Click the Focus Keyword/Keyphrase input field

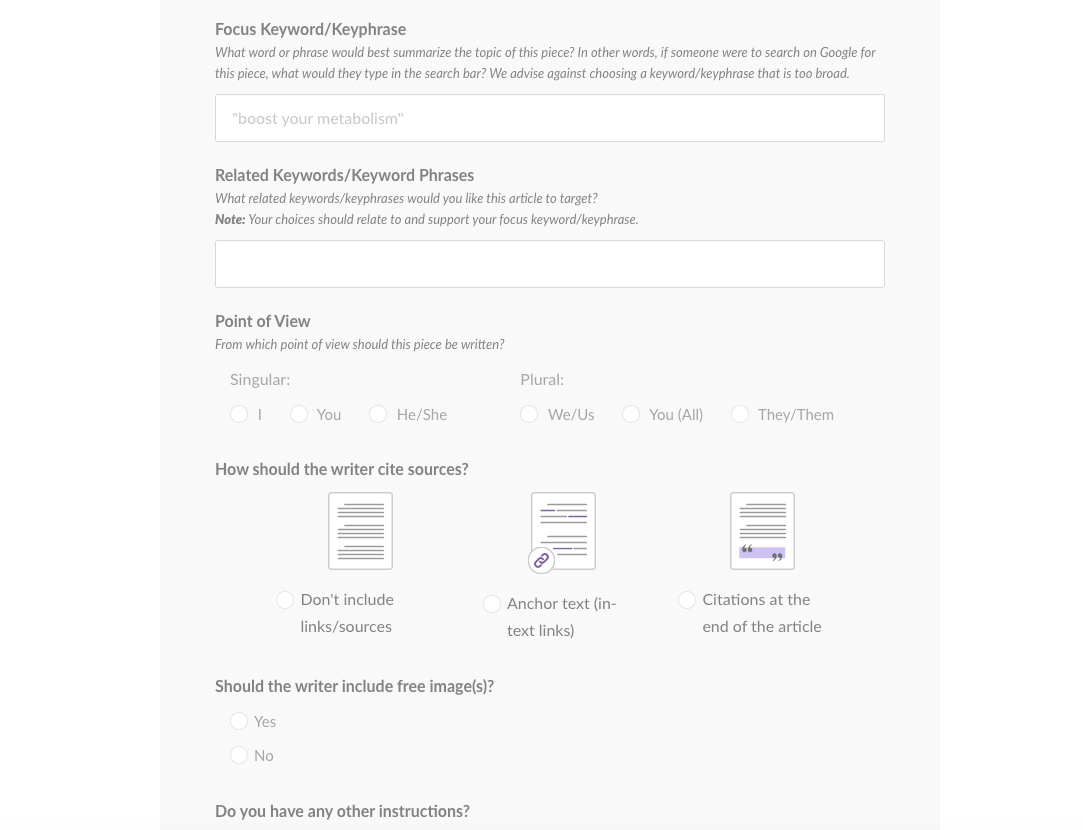(550, 118)
